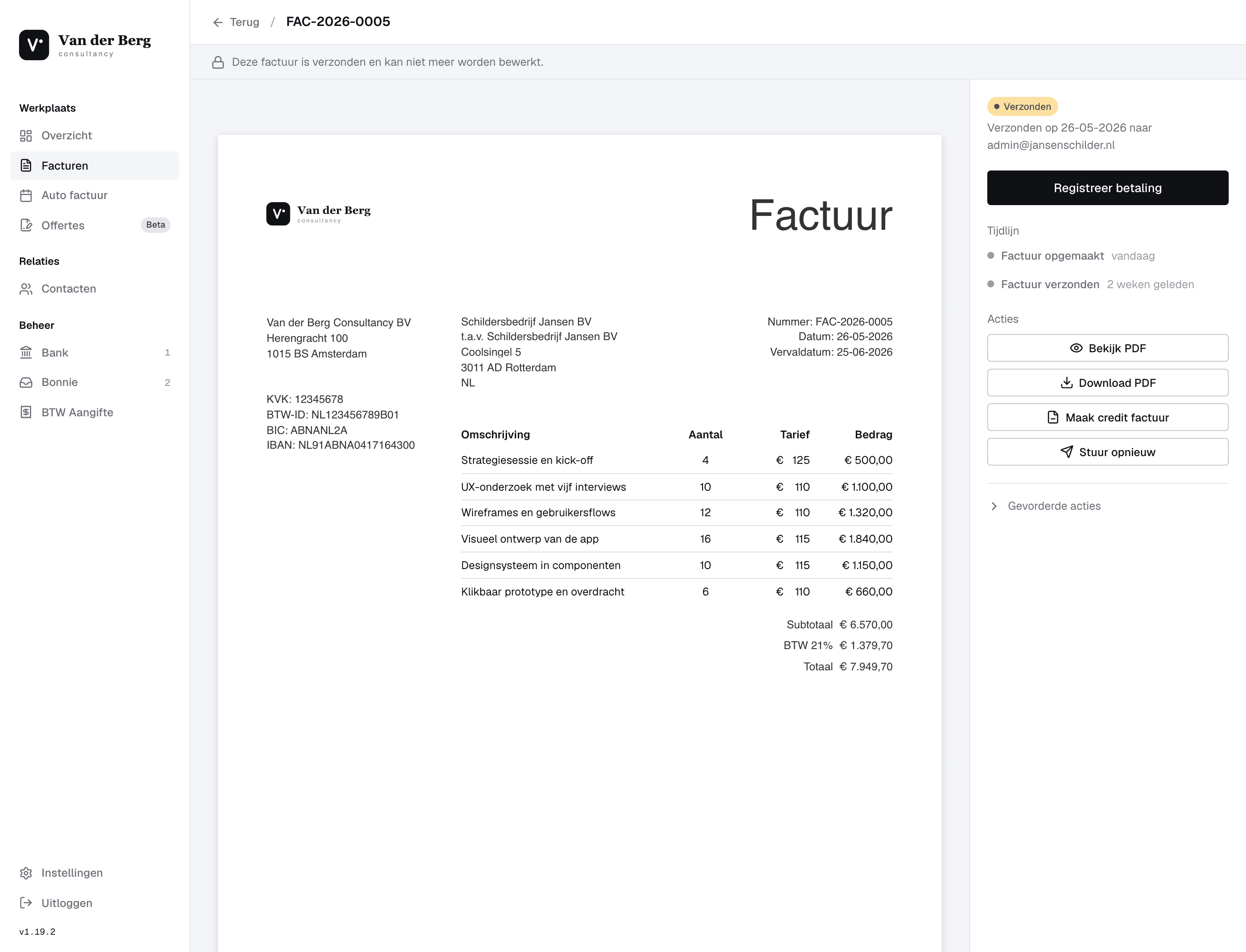Image resolution: width=1246 pixels, height=952 pixels.
Task: Click the lock icon in the notice bar
Action: (x=218, y=62)
